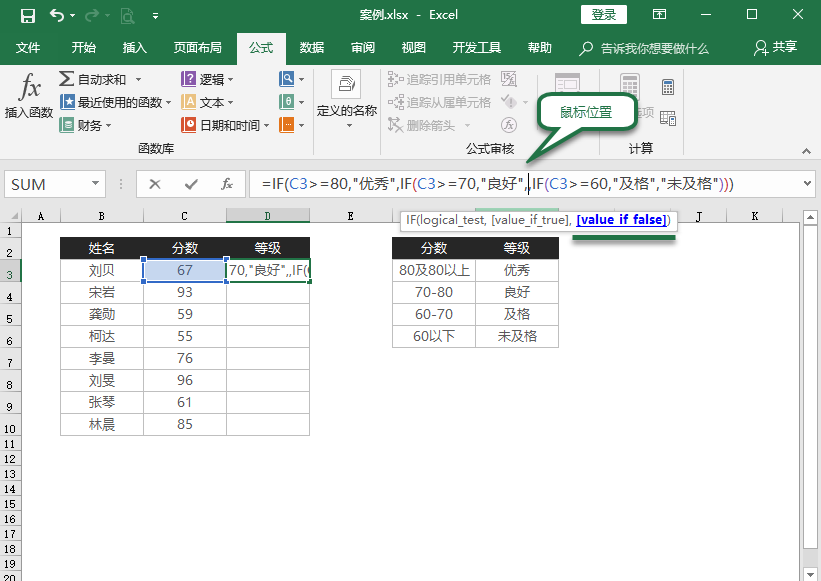The image size is (821, 581).
Task: Click 追踪引用单元格 trace precedents
Action: [439, 79]
